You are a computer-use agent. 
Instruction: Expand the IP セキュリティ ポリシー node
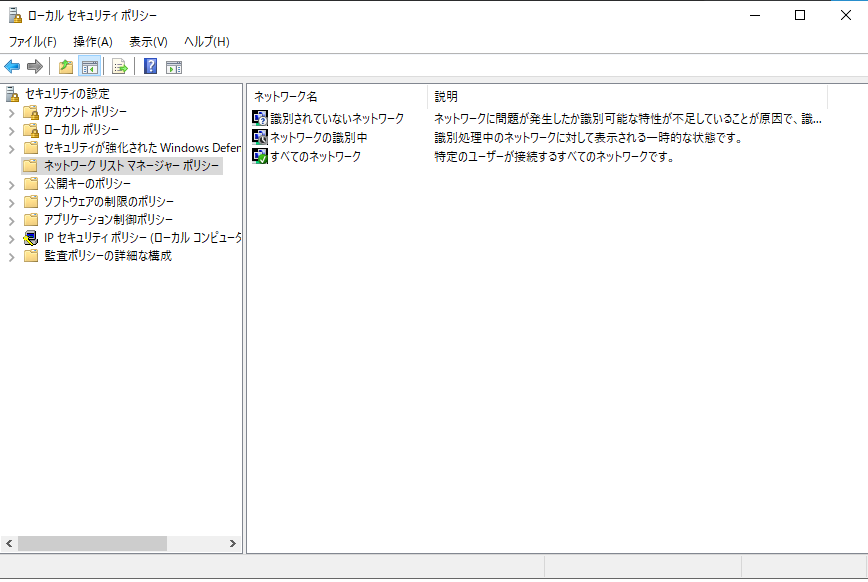pos(11,239)
